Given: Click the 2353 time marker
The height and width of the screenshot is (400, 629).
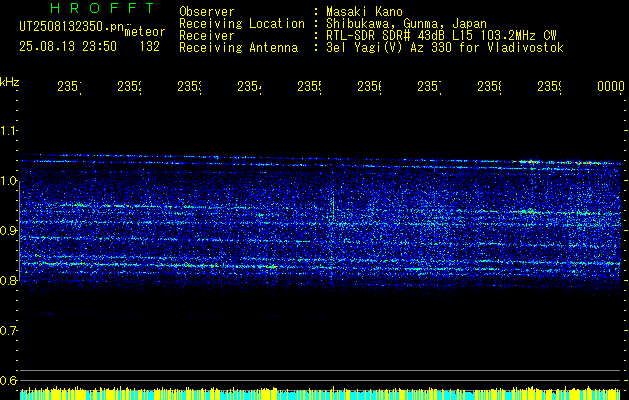Looking at the screenshot, I should (189, 87).
